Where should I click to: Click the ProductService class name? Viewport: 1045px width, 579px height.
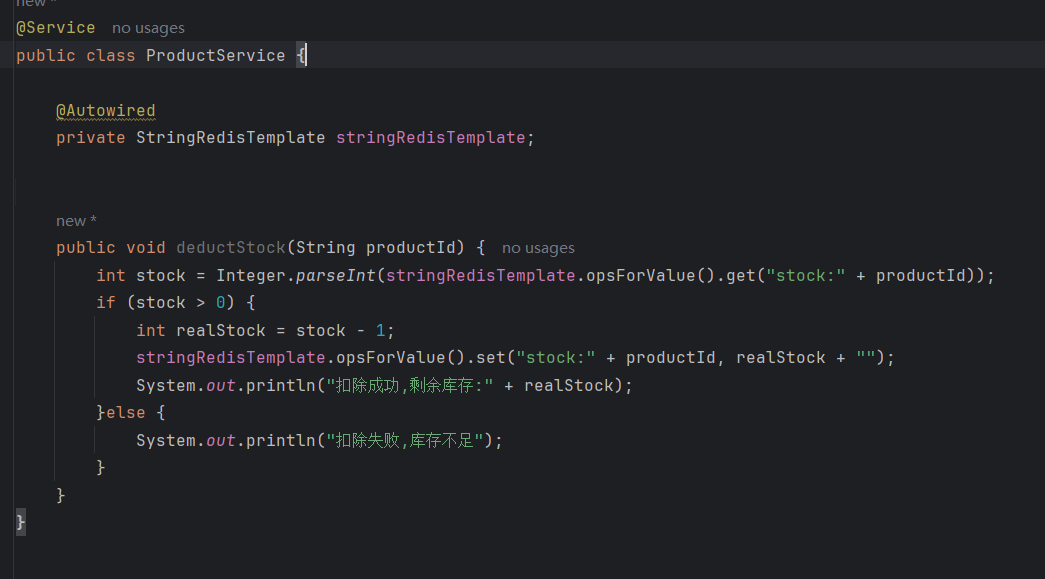pyautogui.click(x=215, y=55)
